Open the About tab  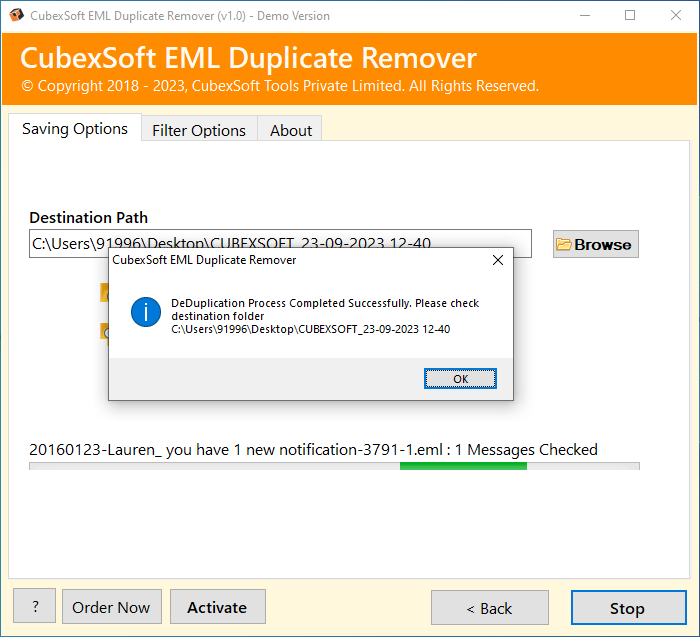(291, 130)
